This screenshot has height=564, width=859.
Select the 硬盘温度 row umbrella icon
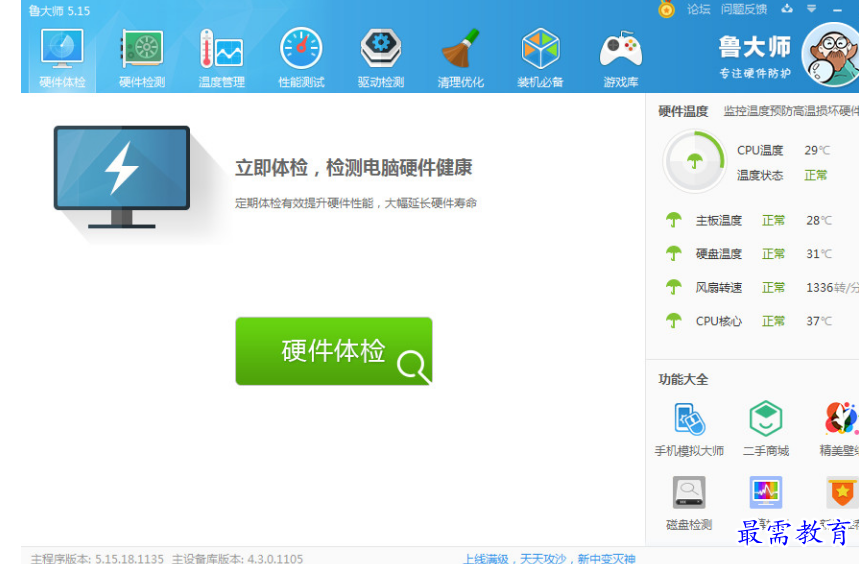click(x=673, y=254)
